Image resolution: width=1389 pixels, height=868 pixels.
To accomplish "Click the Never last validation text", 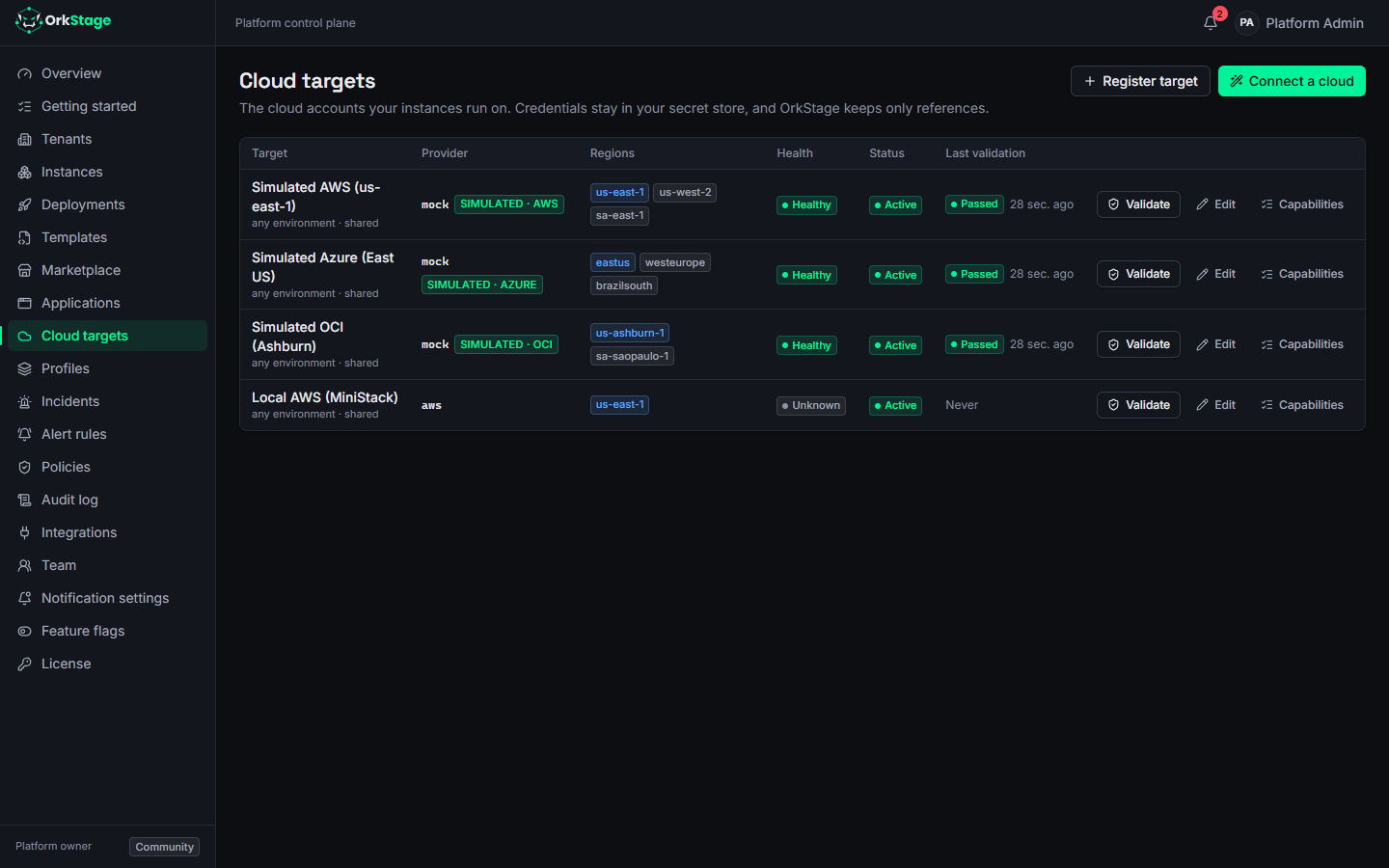I will click(x=962, y=405).
